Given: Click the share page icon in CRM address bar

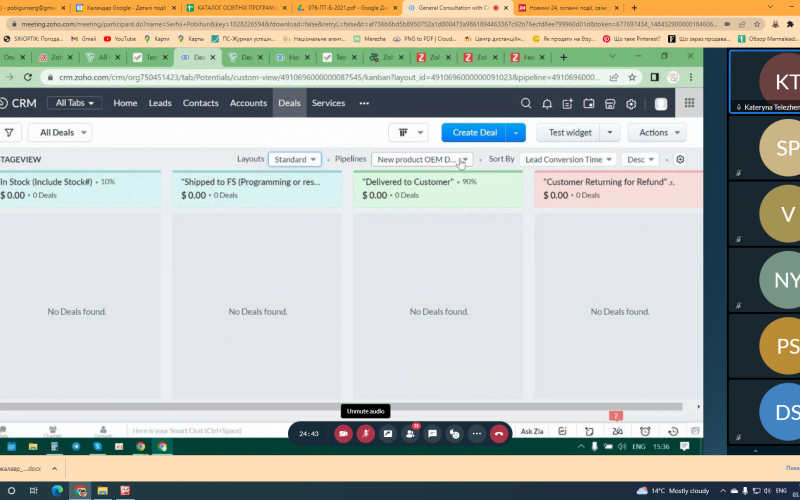Looking at the screenshot, I should [x=614, y=77].
